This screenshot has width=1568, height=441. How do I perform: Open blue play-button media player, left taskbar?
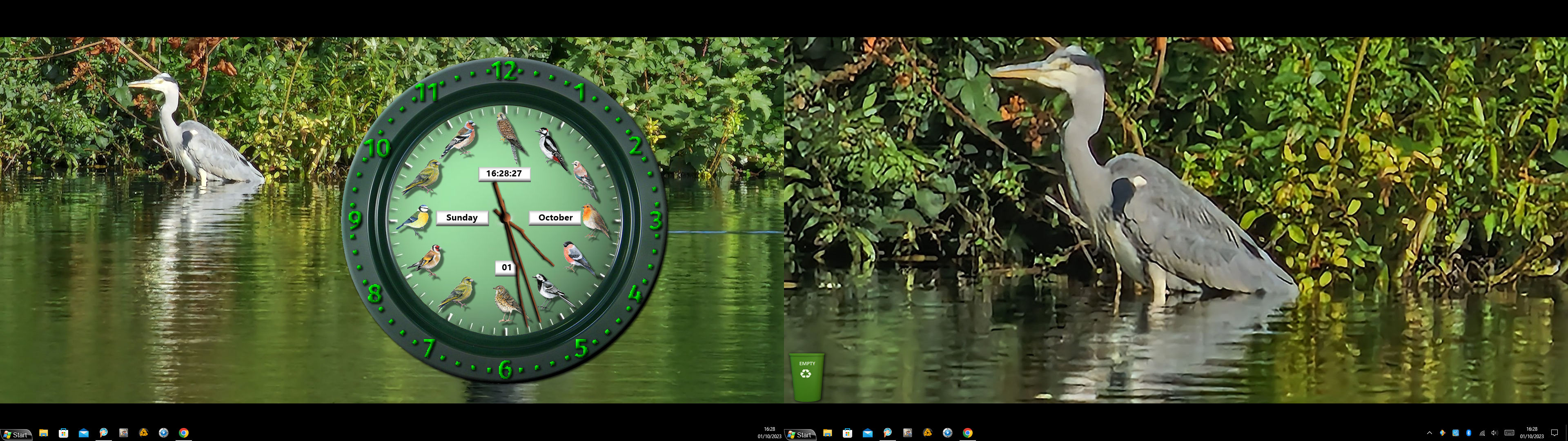tap(164, 433)
